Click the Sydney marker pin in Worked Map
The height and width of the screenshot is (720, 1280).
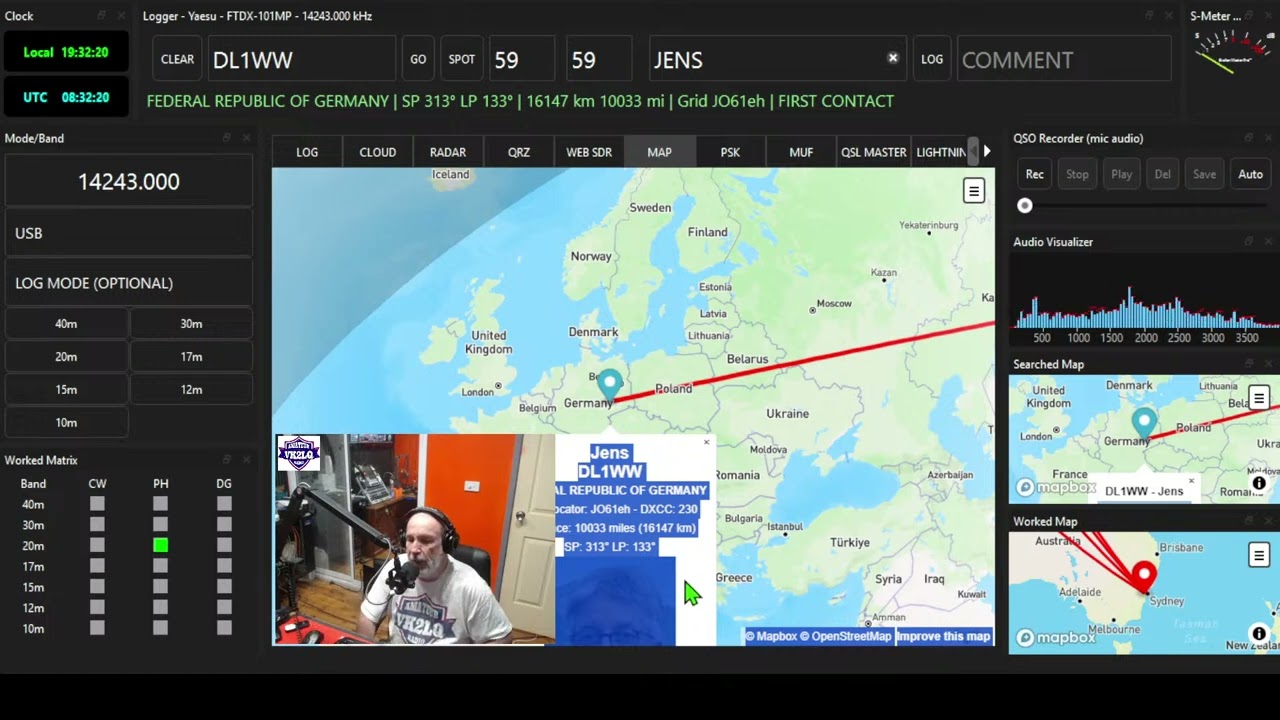pos(1144,576)
